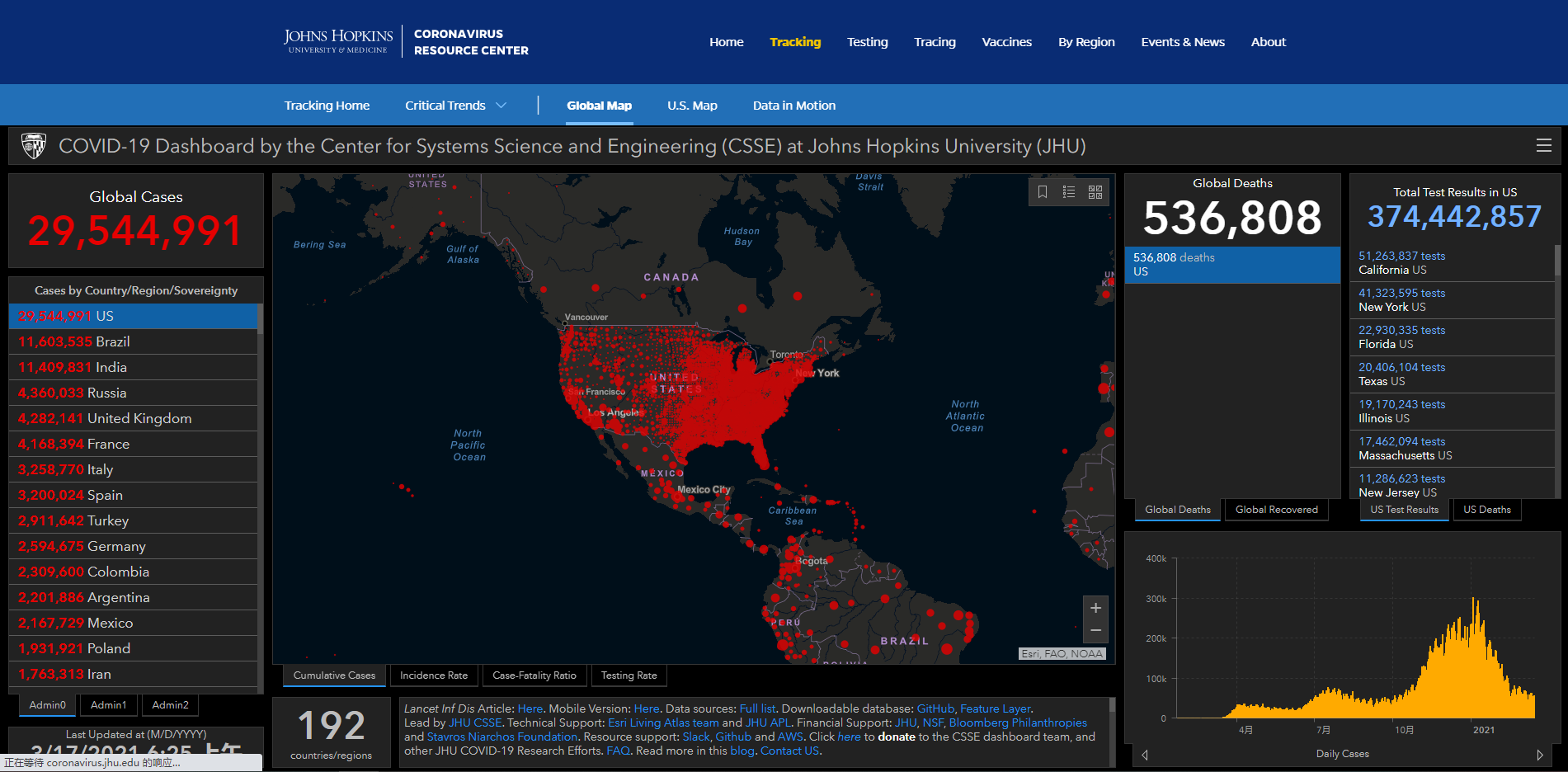Select the Case-Fatality Ratio map tab
The image size is (1568, 772).
tap(534, 675)
